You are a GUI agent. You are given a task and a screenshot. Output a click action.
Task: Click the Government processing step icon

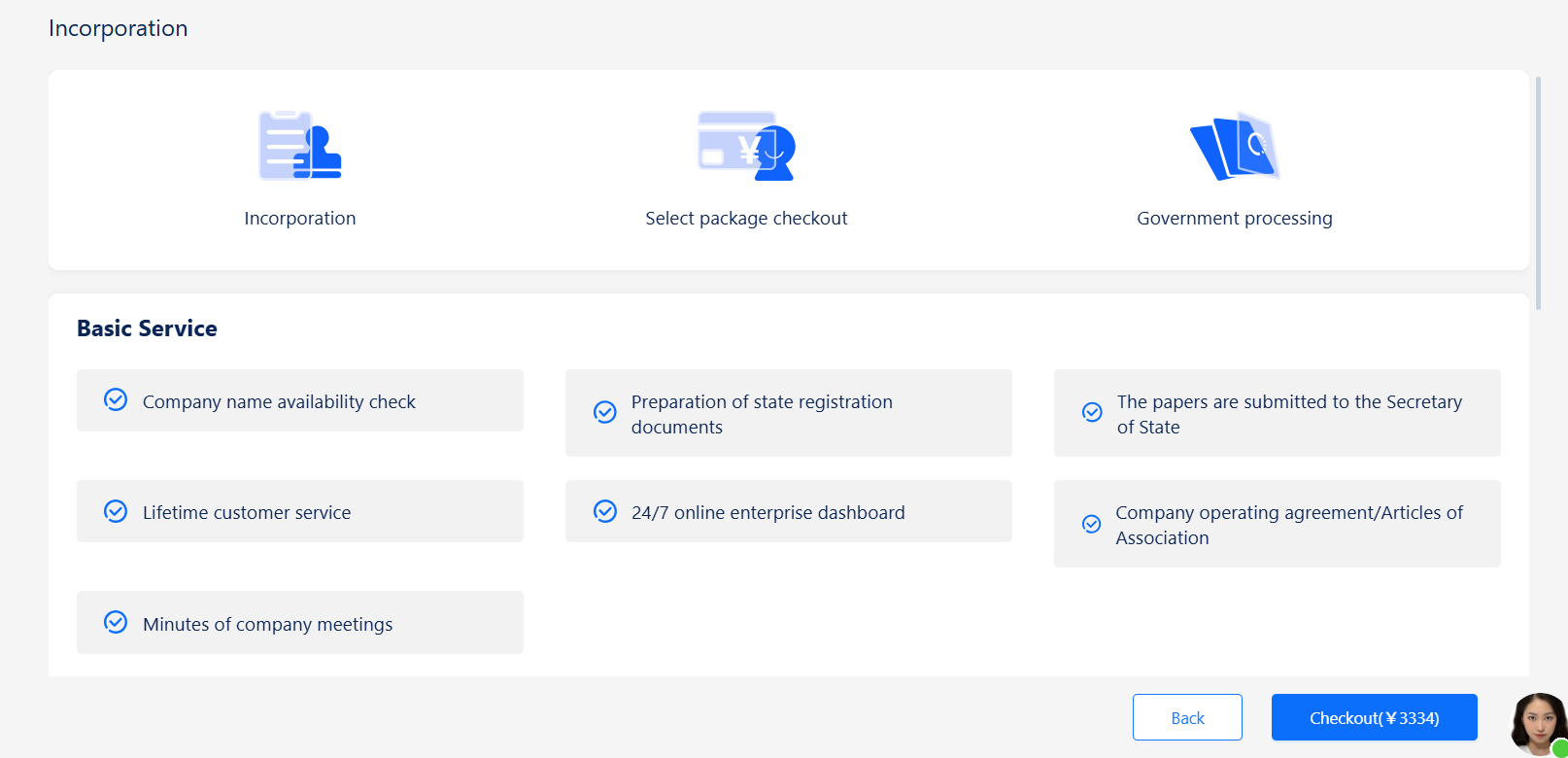click(x=1235, y=146)
